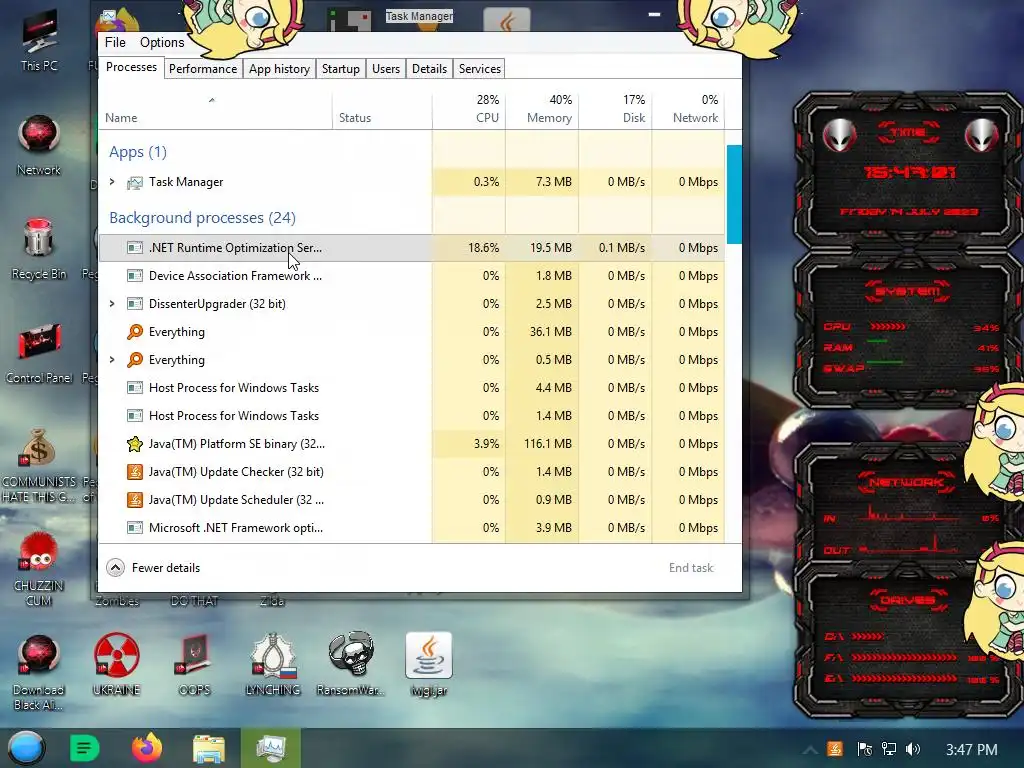Select the CHUZZIN CUM desktop icon
Viewport: 1024px width, 768px height.
click(x=39, y=569)
